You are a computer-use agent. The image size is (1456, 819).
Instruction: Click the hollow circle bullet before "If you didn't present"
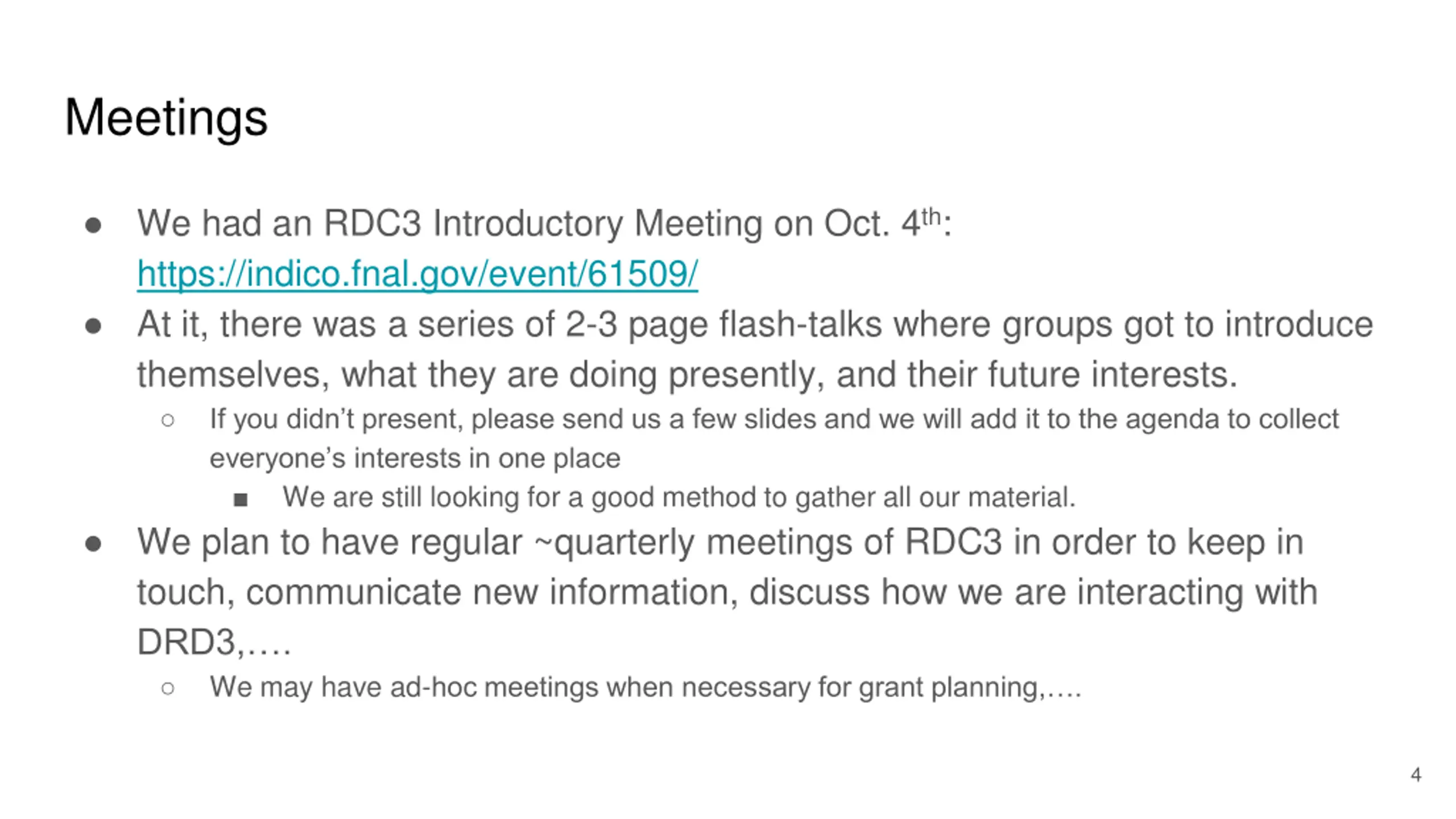(168, 421)
